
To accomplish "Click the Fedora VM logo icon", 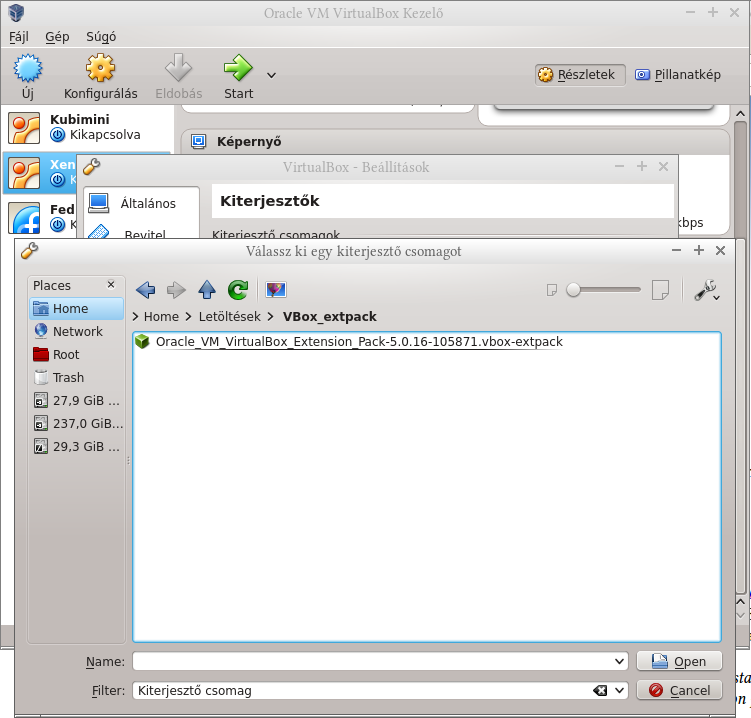I will click(24, 218).
